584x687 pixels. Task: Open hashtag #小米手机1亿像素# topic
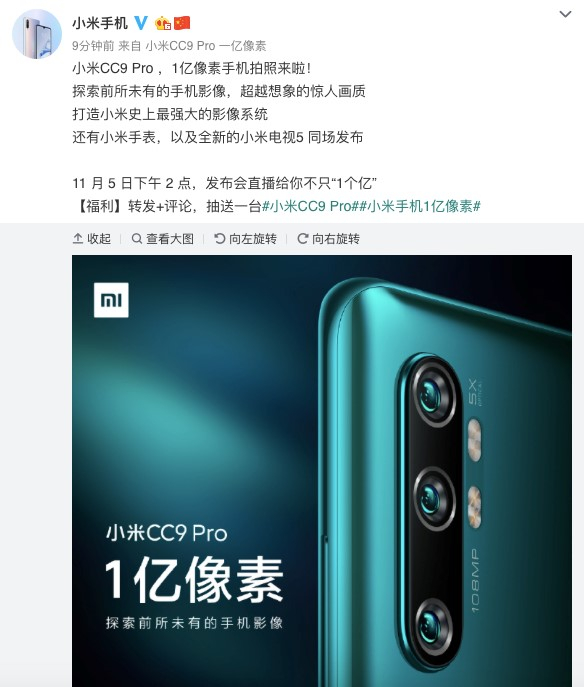(x=420, y=206)
